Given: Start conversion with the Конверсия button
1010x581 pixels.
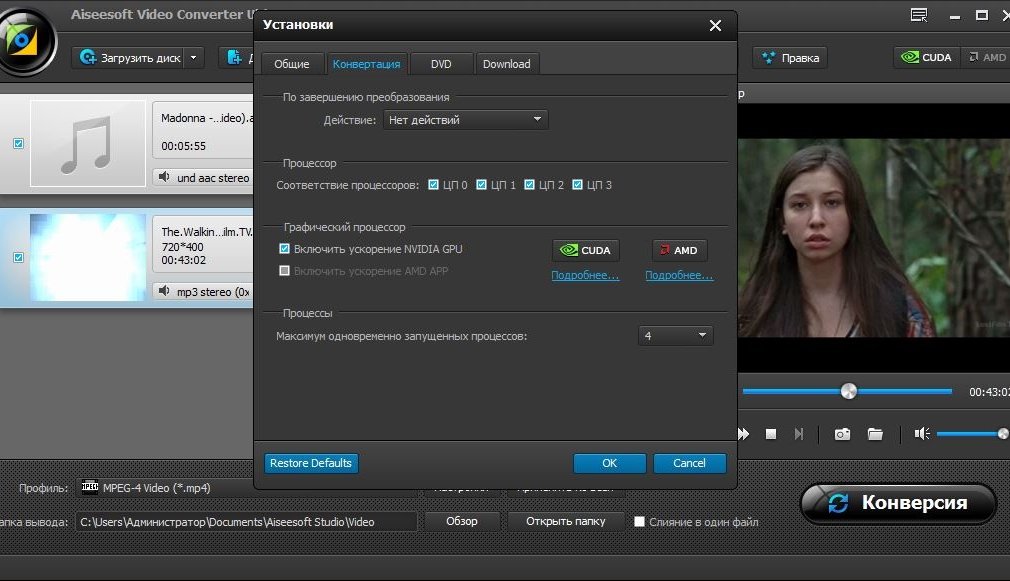Looking at the screenshot, I should 898,502.
